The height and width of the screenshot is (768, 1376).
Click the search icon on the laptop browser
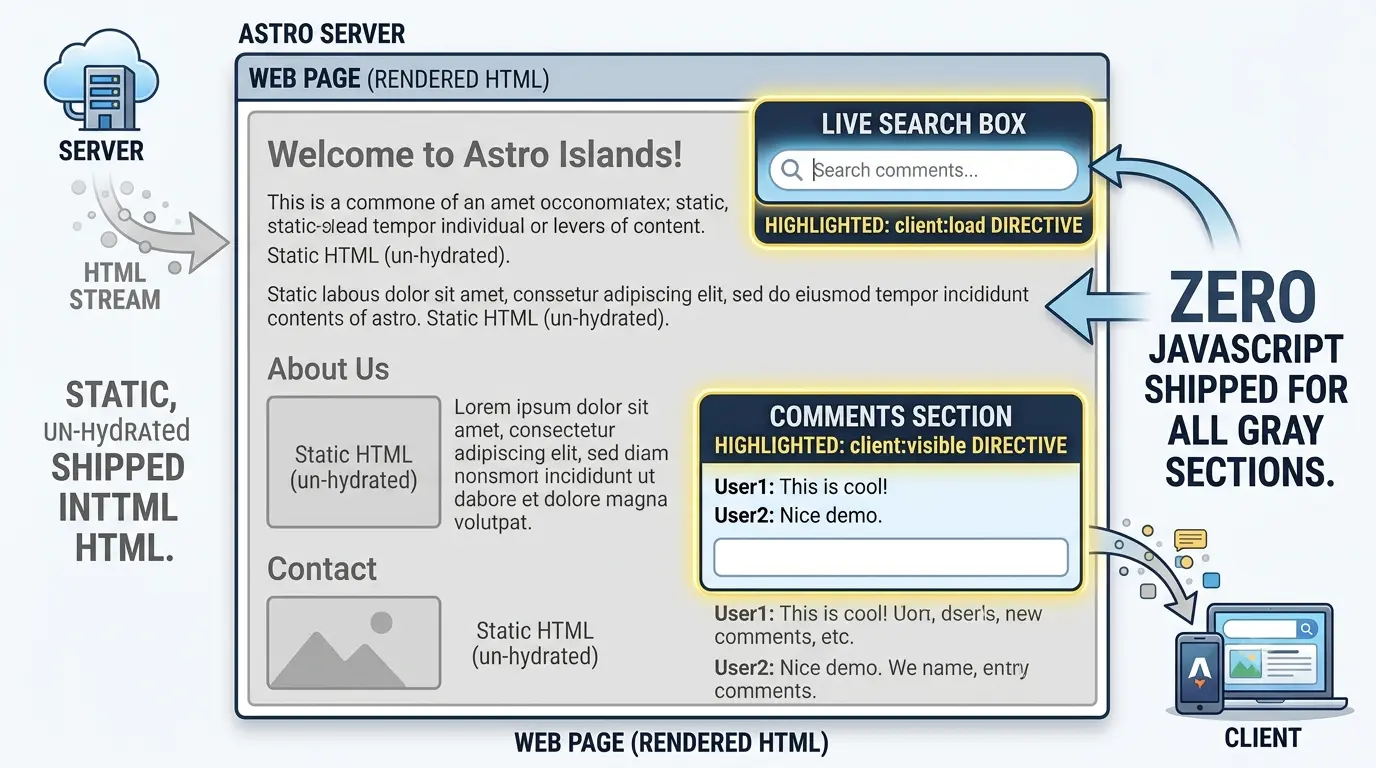point(1305,629)
